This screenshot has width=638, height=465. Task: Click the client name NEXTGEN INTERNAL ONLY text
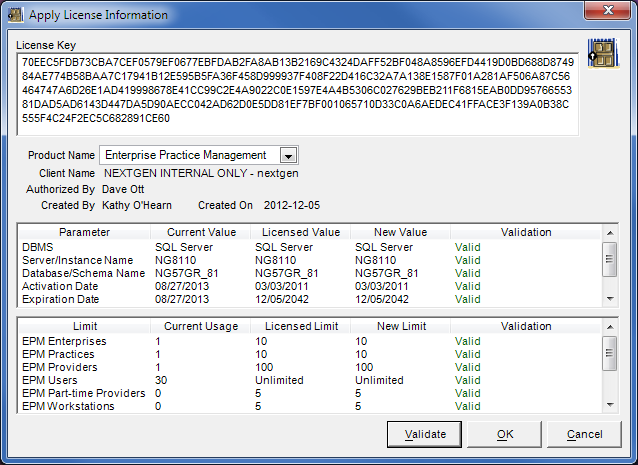pos(201,173)
